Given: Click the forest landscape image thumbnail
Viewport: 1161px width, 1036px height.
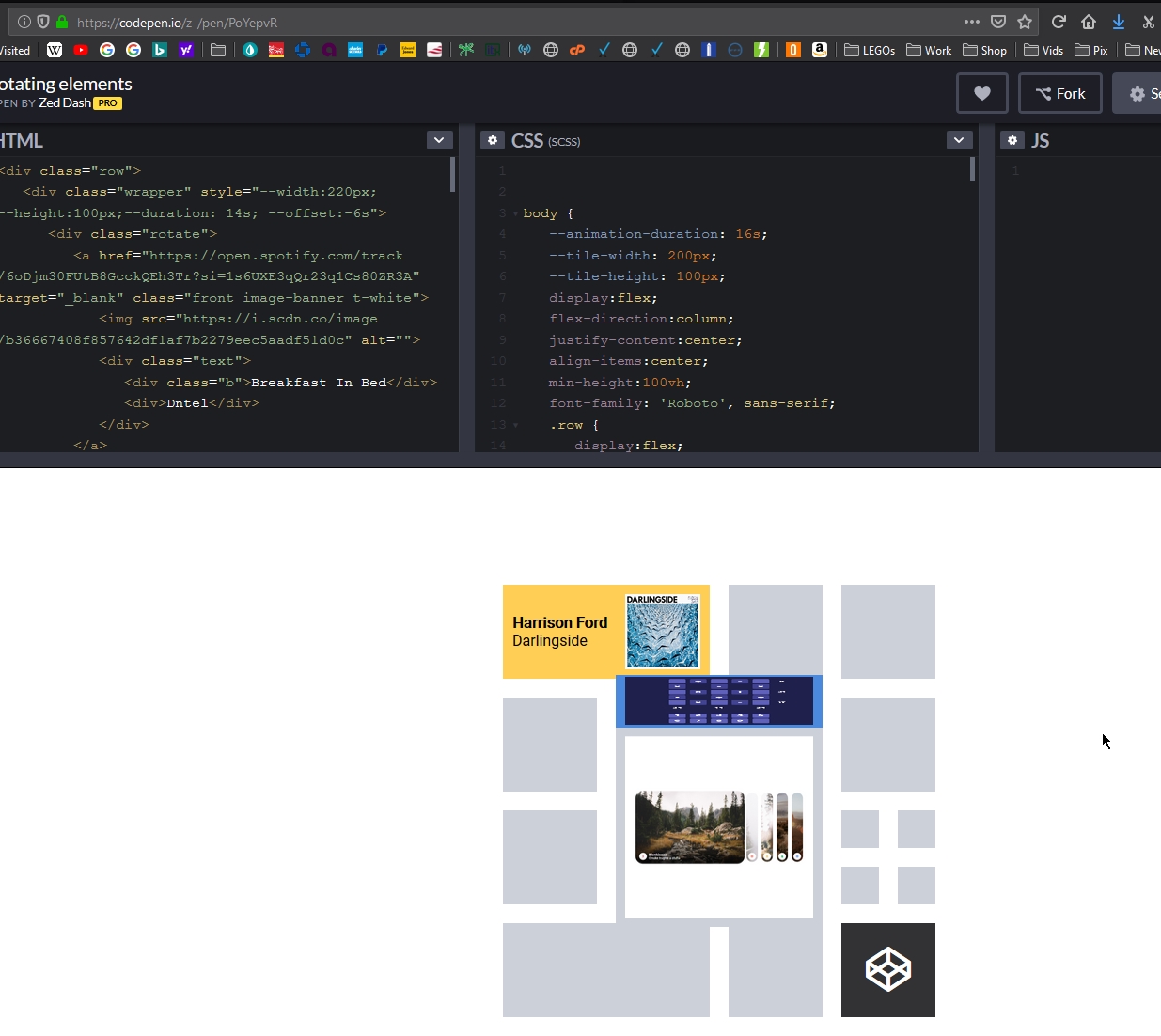Looking at the screenshot, I should pos(689,826).
